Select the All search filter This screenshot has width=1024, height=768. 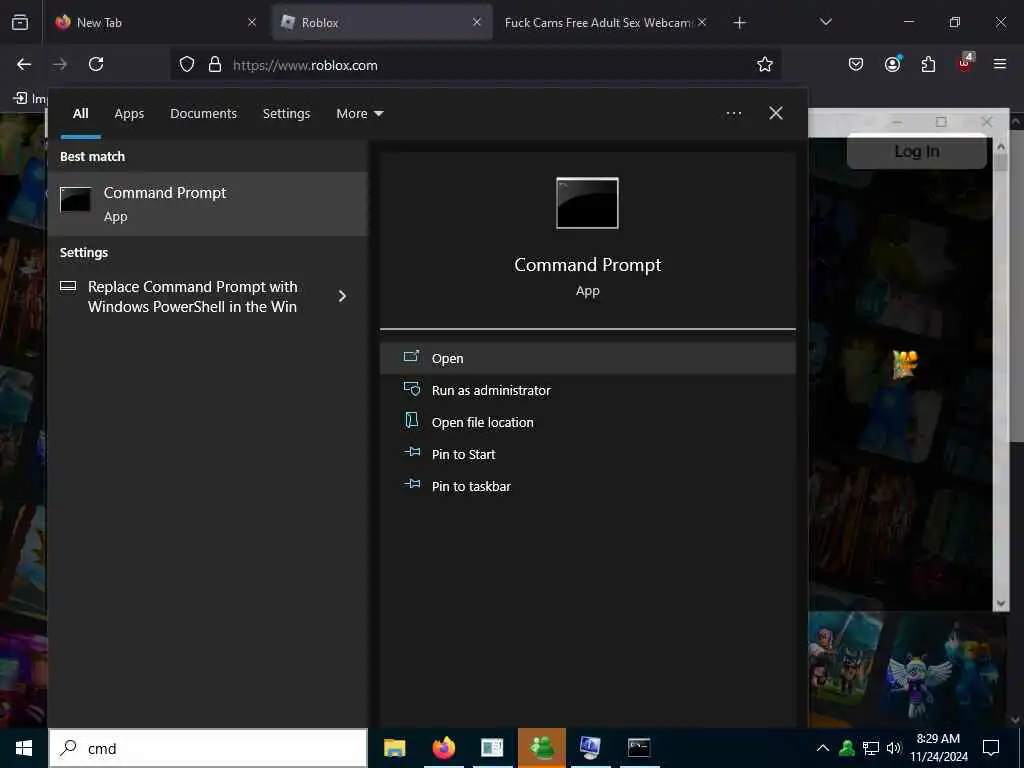(x=80, y=114)
